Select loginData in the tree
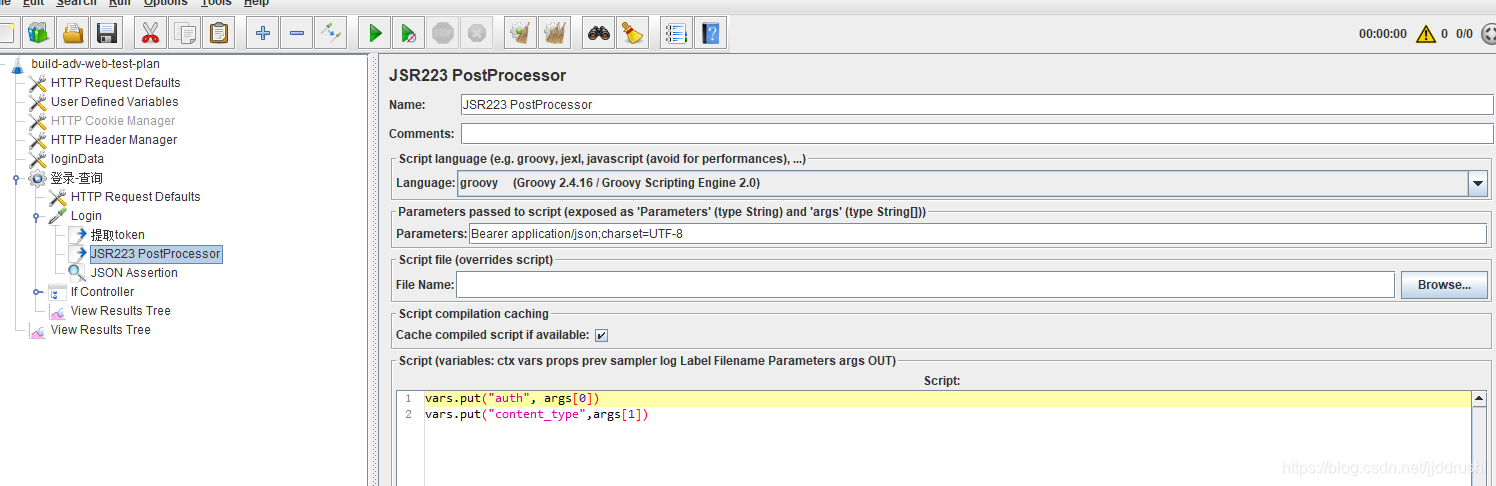 click(77, 159)
